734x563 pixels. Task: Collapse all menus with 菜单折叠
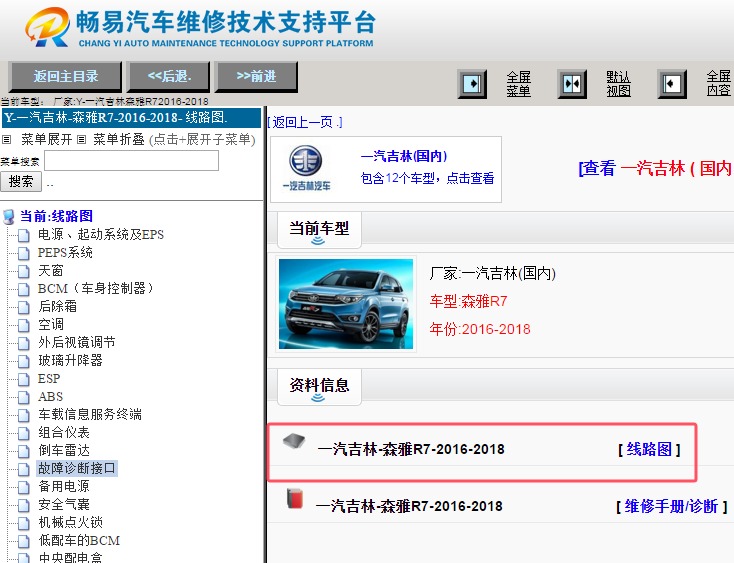pyautogui.click(x=118, y=139)
